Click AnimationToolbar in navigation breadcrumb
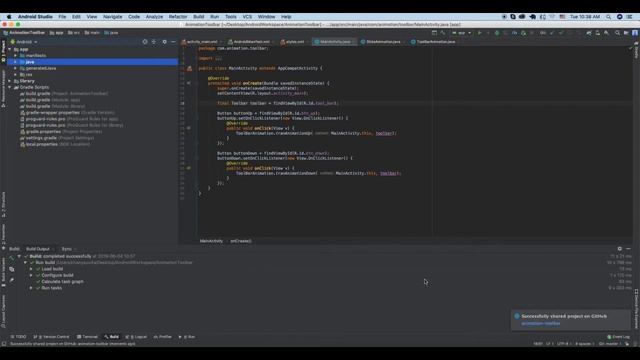This screenshot has height=360, width=640. [x=24, y=33]
